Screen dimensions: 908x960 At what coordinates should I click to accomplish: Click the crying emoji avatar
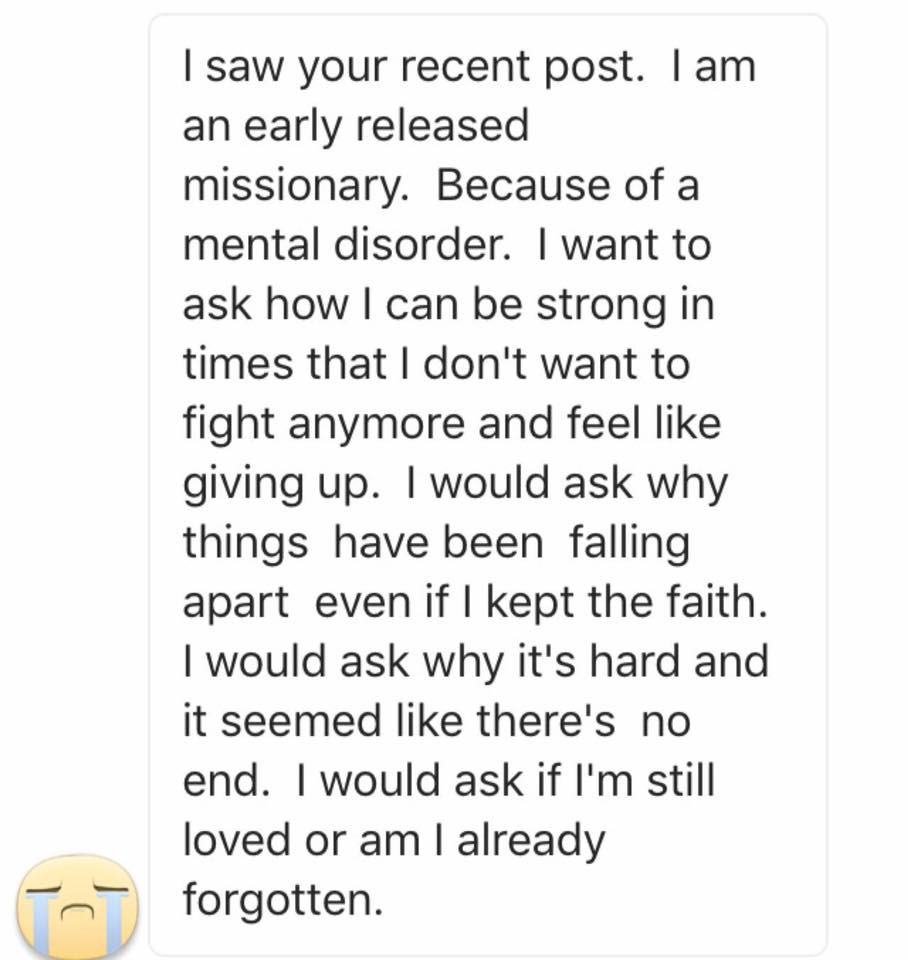(76, 905)
